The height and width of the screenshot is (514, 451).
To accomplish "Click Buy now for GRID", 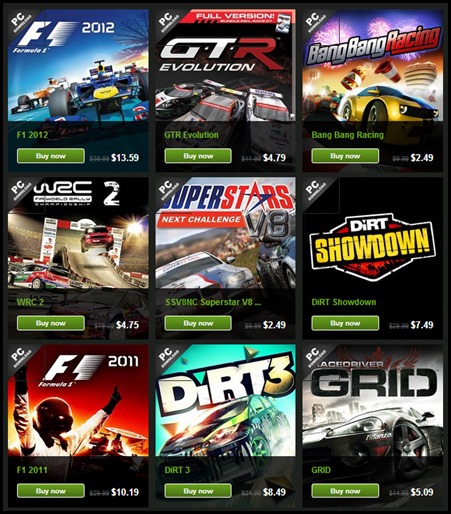I will (345, 491).
